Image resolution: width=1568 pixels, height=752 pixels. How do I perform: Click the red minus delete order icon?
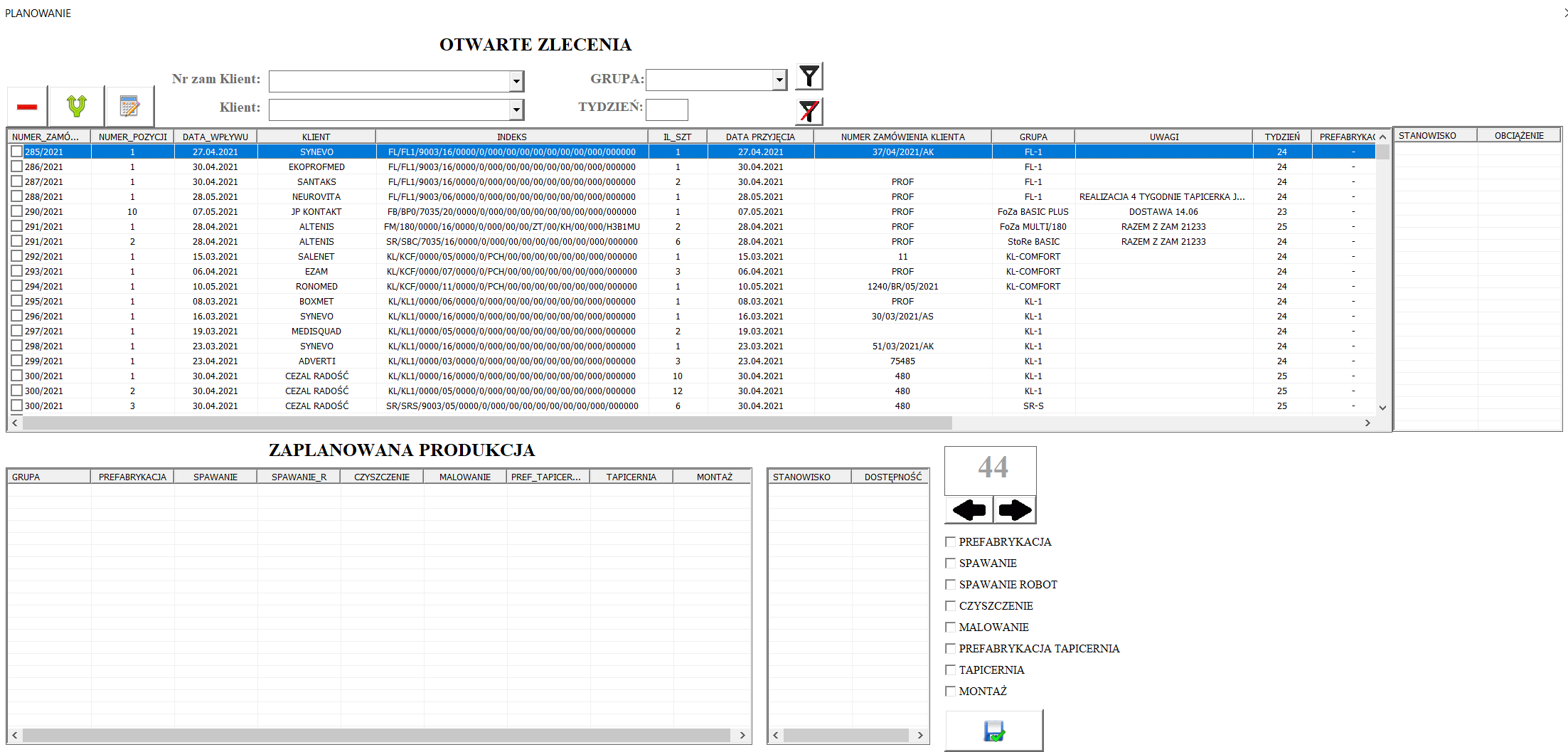[26, 106]
